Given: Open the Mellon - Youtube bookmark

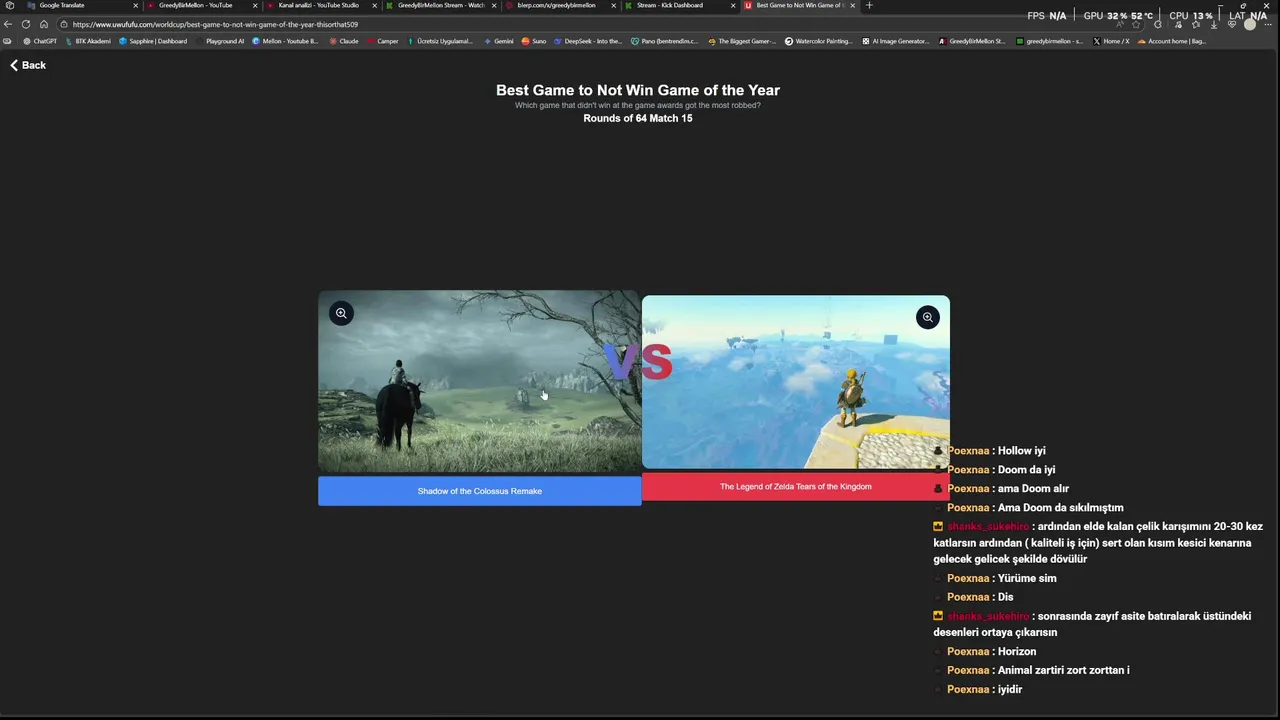Looking at the screenshot, I should (x=285, y=41).
